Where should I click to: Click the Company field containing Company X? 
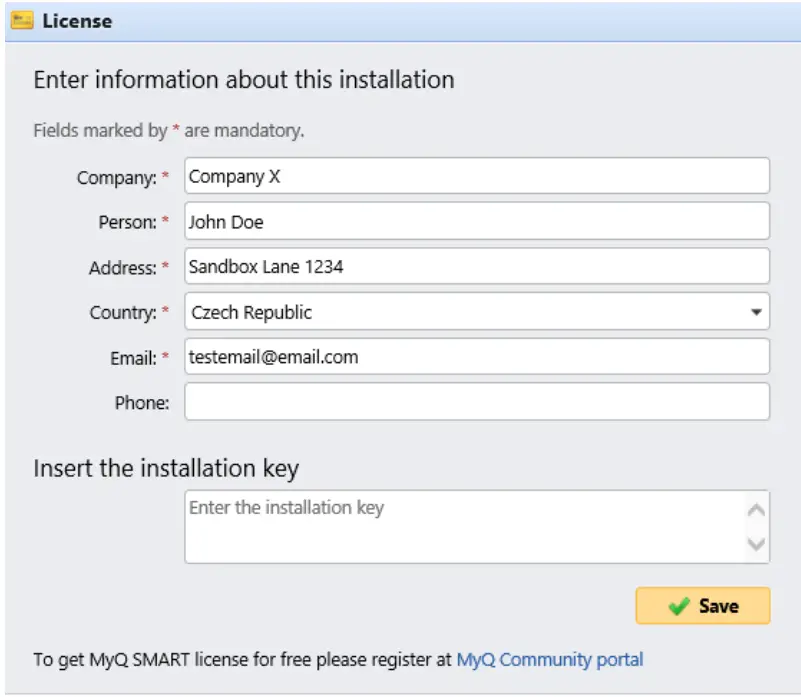(x=476, y=176)
